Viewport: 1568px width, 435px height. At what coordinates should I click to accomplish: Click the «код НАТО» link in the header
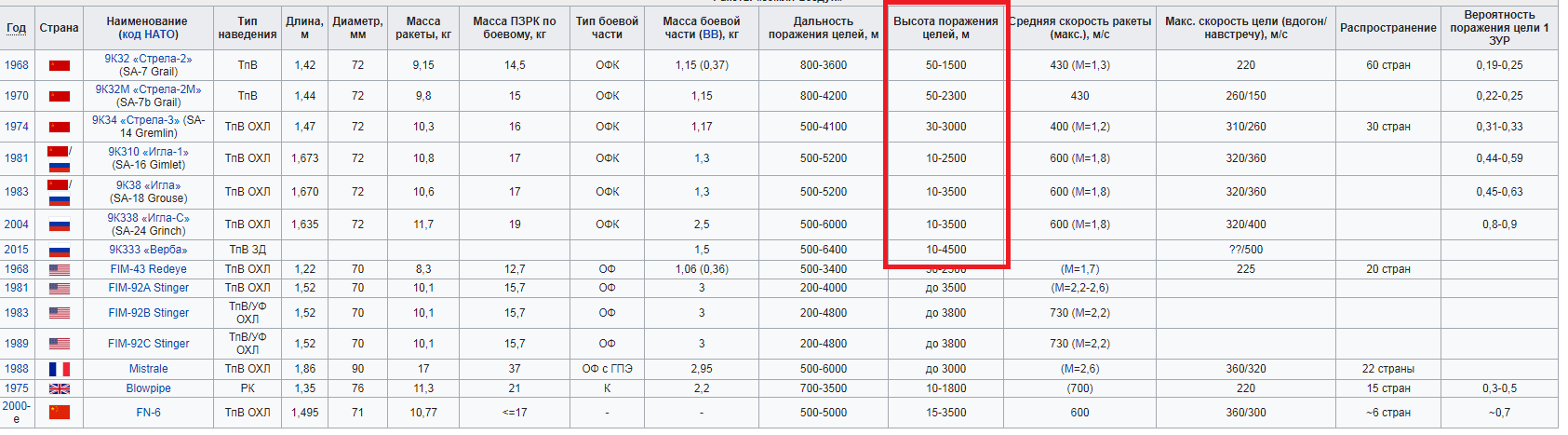click(x=149, y=34)
